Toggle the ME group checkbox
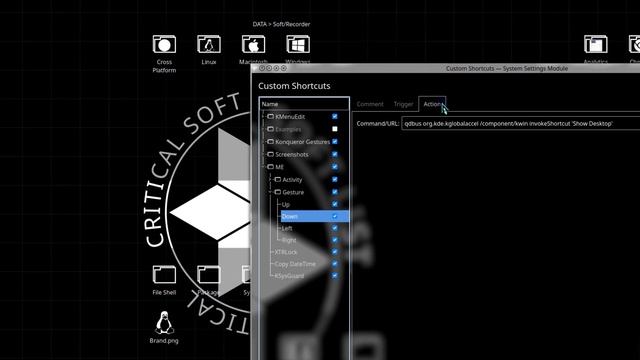 (x=335, y=167)
